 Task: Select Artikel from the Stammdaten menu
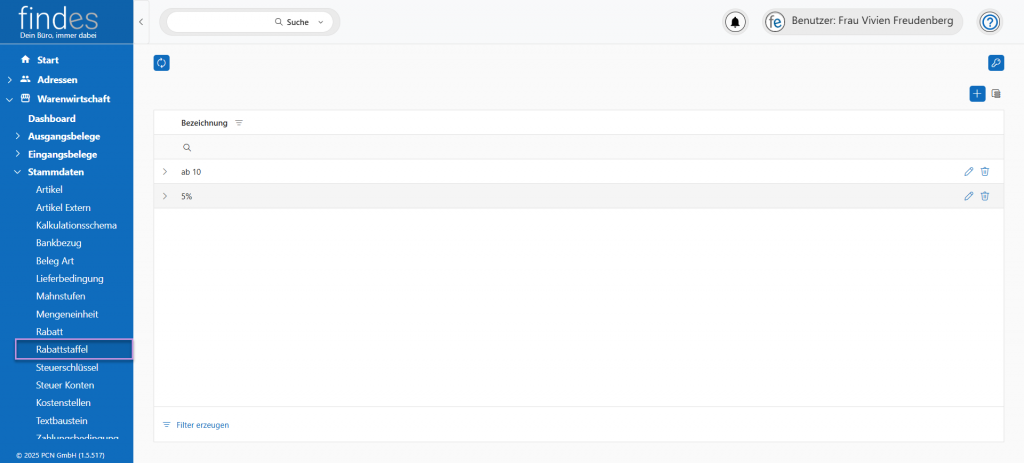[x=49, y=189]
